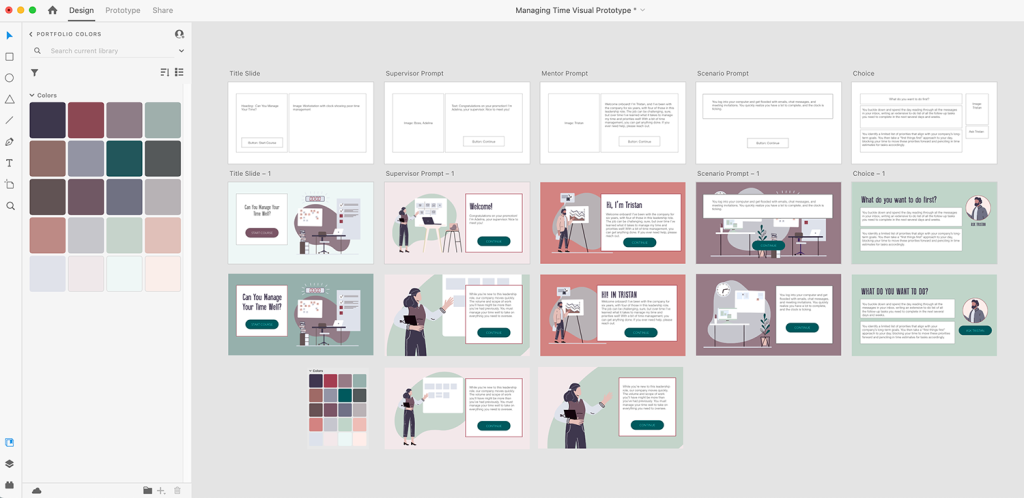Select the Text tool
Image resolution: width=1024 pixels, height=498 pixels.
pyautogui.click(x=10, y=163)
